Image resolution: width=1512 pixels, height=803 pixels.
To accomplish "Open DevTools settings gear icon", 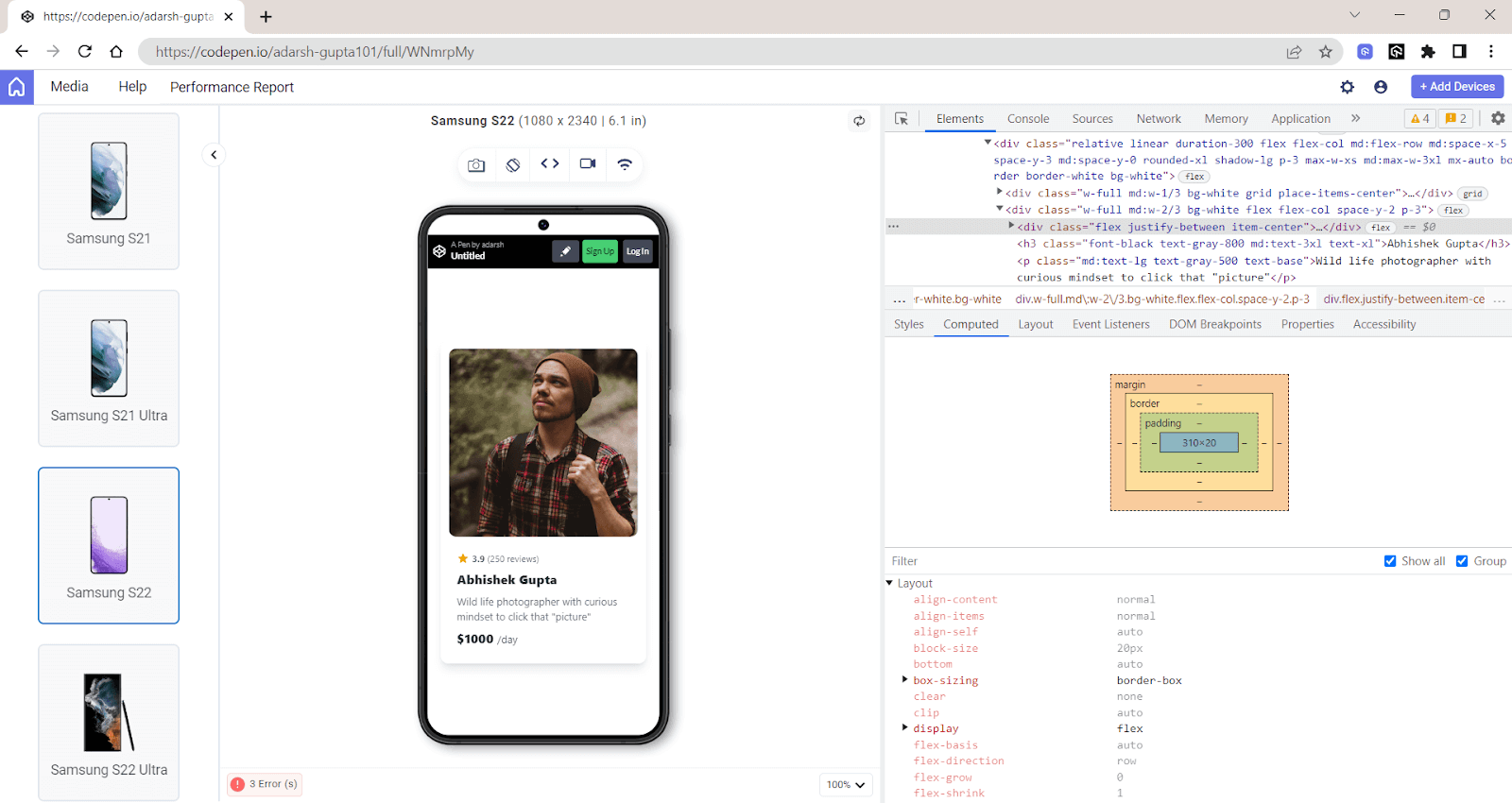I will (x=1498, y=118).
